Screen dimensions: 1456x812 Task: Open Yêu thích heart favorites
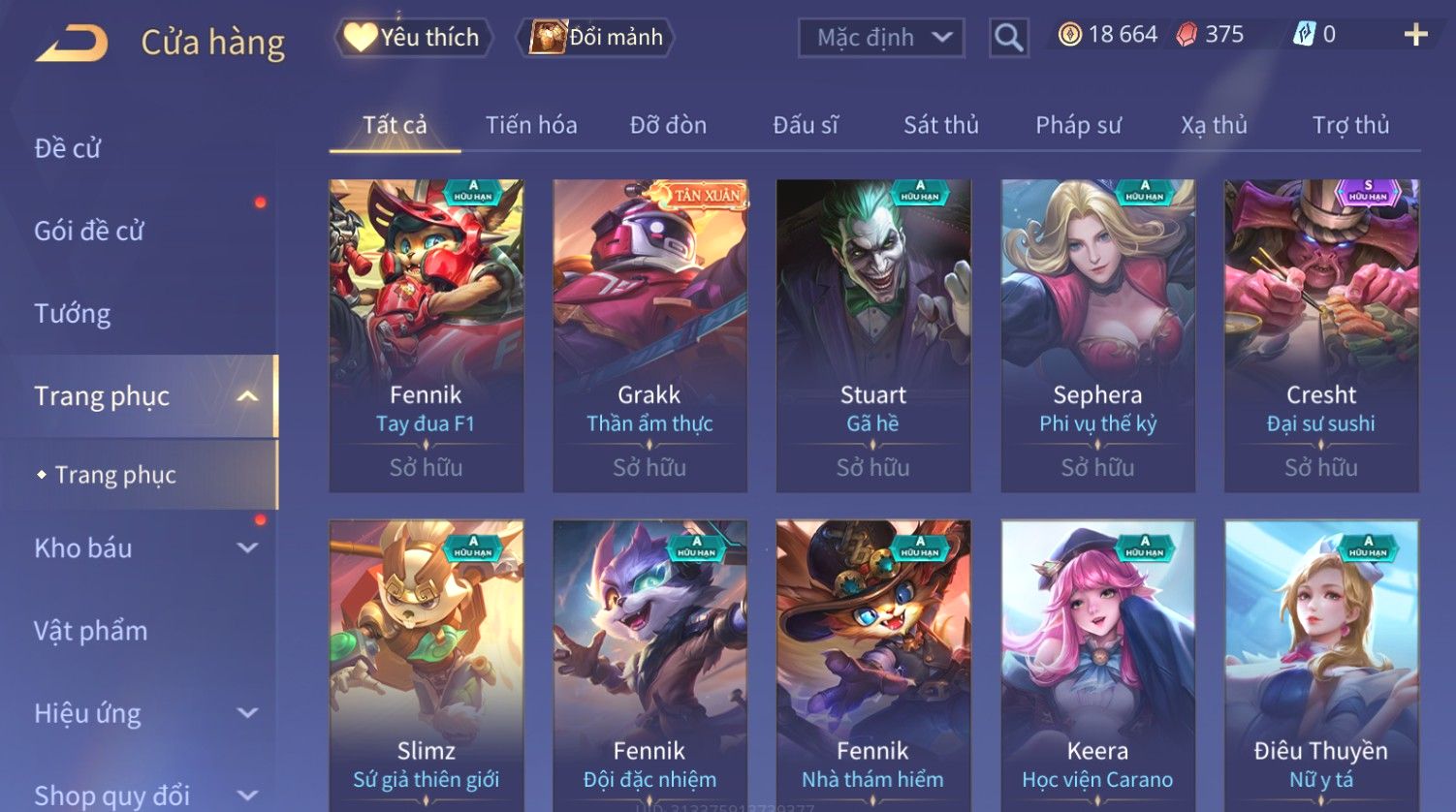[413, 38]
